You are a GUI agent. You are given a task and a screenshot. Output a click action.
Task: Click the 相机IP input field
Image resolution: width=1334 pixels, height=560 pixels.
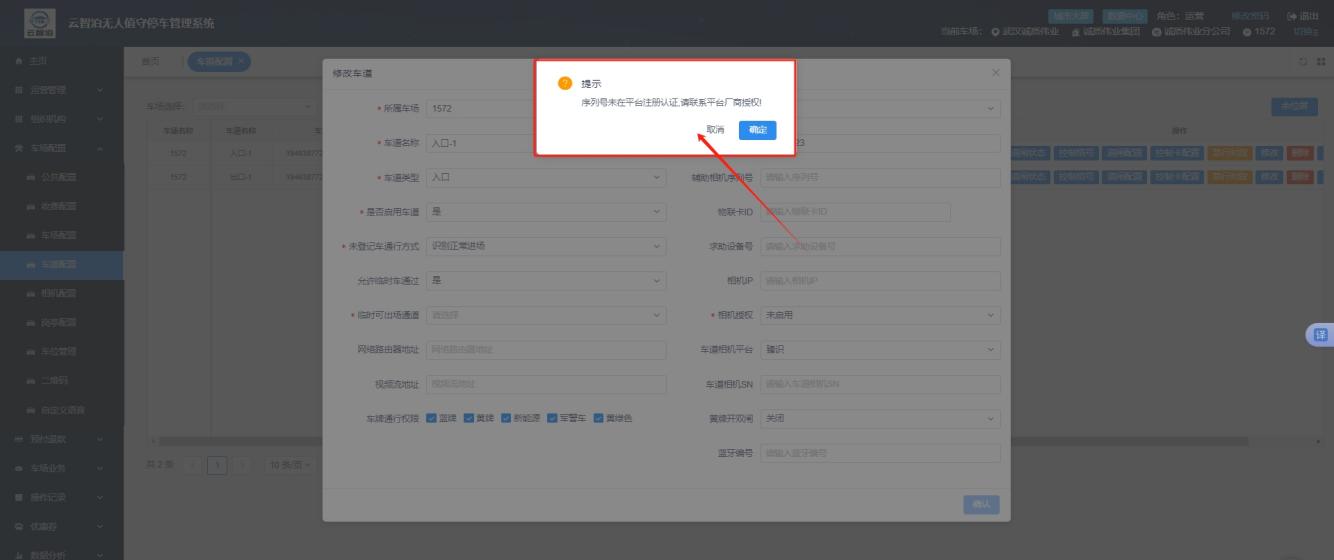[880, 281]
